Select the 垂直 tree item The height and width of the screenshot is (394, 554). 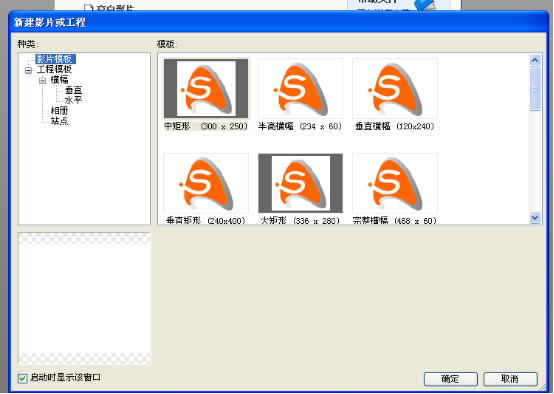point(73,90)
